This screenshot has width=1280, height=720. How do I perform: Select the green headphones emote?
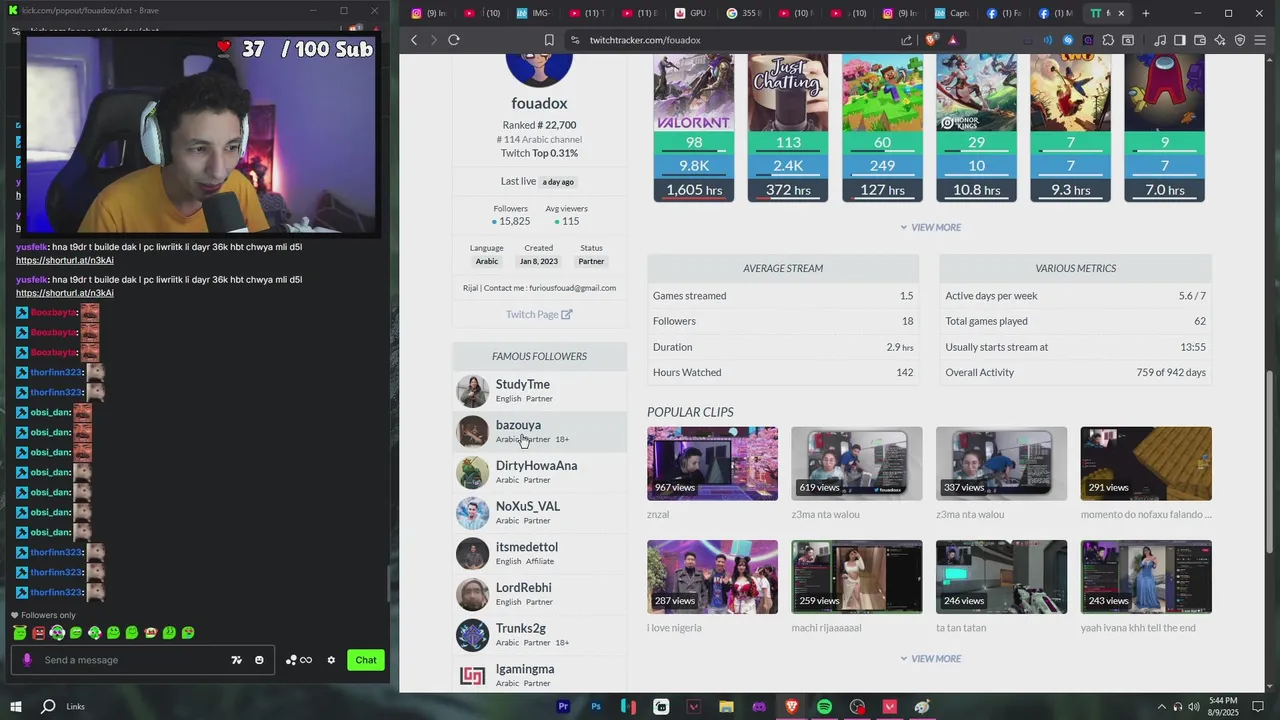[x=57, y=633]
